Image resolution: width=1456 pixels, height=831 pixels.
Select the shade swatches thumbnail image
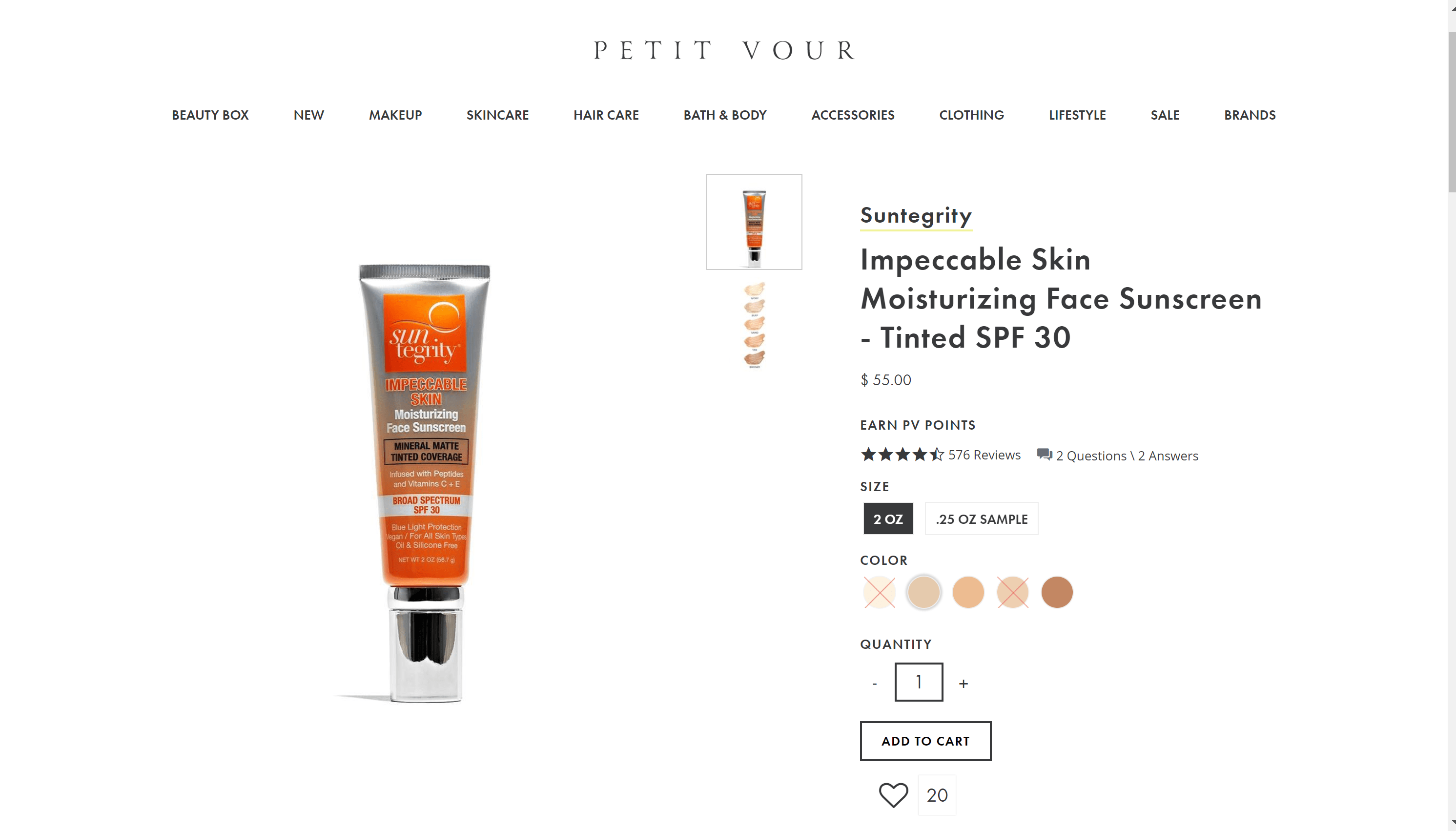754,325
